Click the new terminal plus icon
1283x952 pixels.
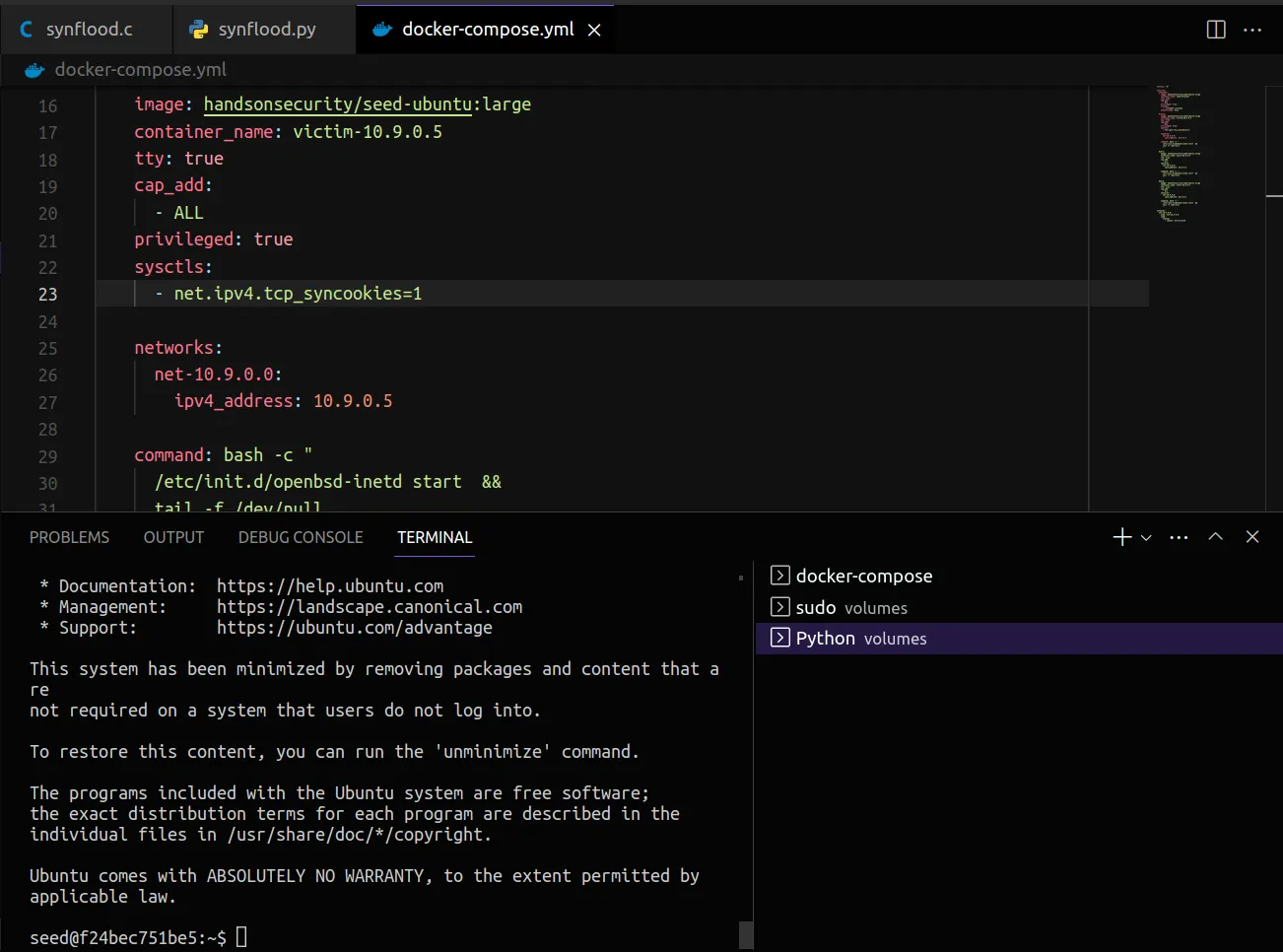pyautogui.click(x=1121, y=537)
